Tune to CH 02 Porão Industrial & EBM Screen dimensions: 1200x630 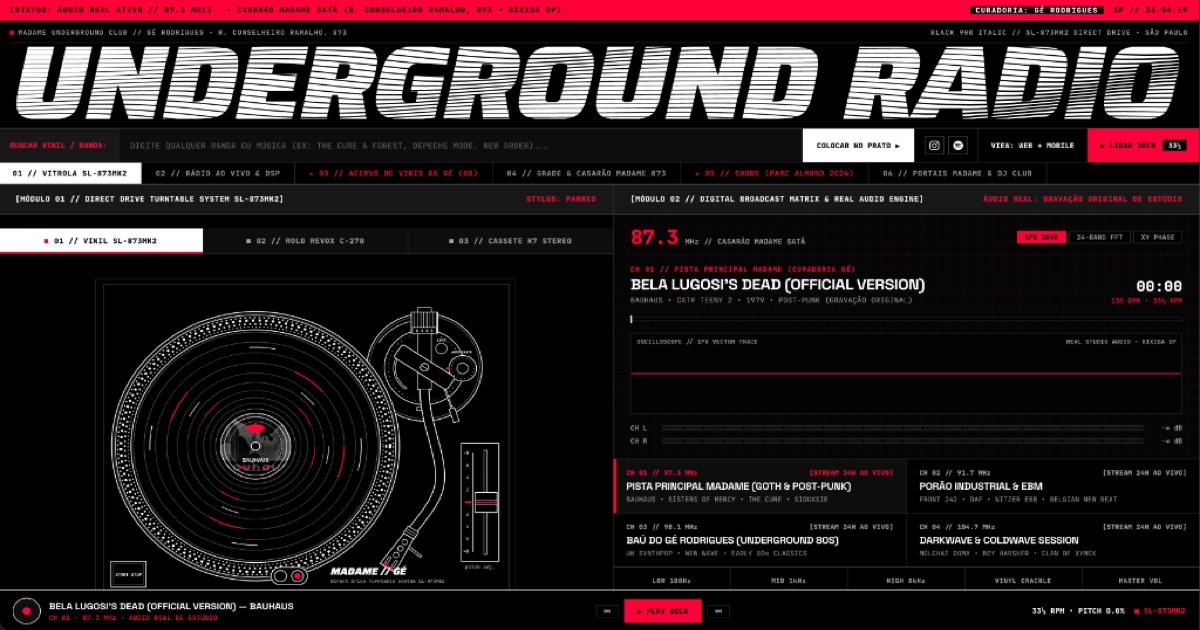(x=1053, y=486)
